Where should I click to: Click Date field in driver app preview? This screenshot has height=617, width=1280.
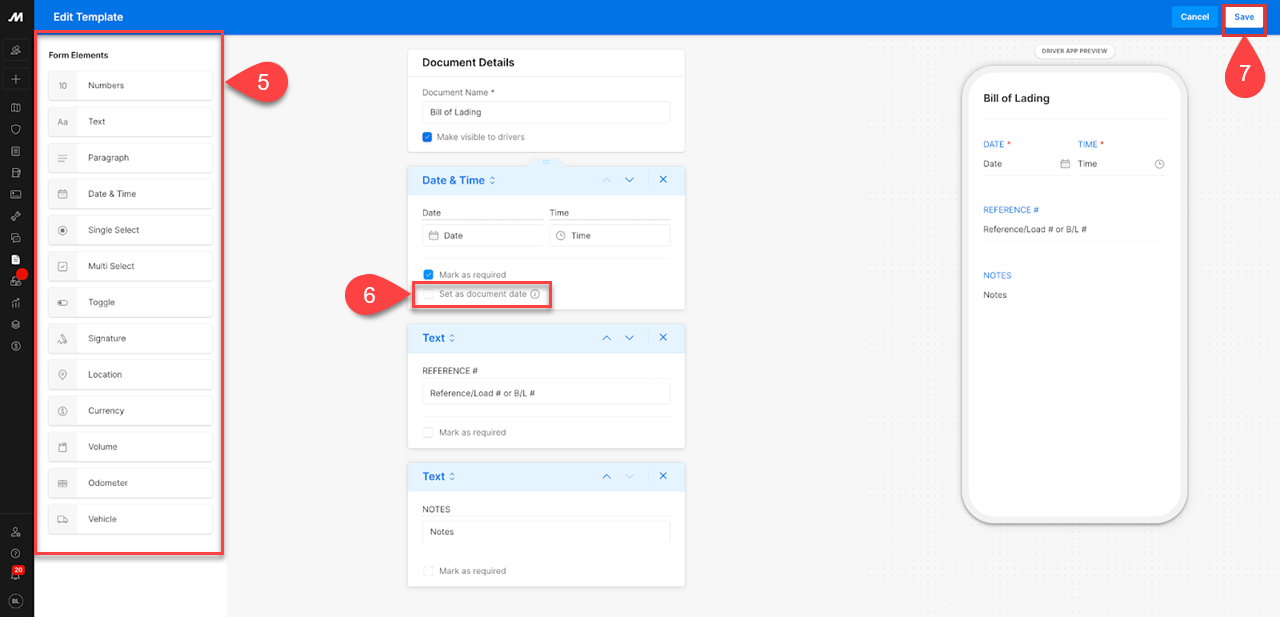click(1027, 164)
